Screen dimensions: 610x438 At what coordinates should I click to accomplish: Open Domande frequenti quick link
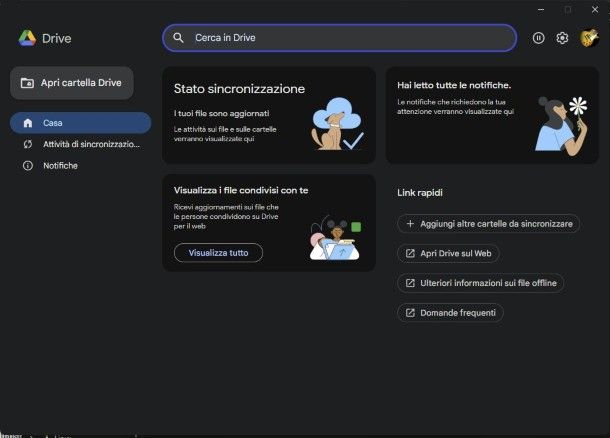click(450, 313)
